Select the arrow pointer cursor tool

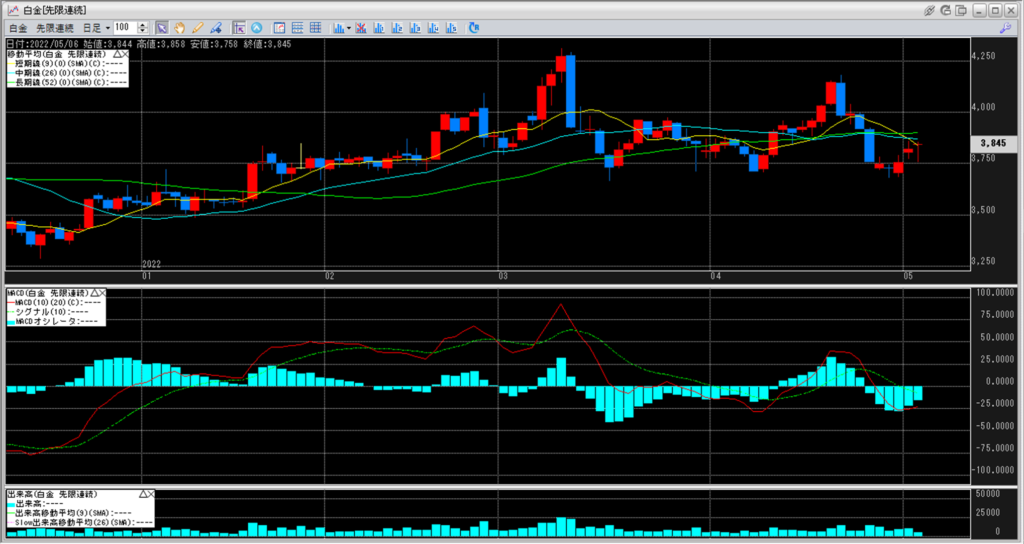click(x=162, y=27)
